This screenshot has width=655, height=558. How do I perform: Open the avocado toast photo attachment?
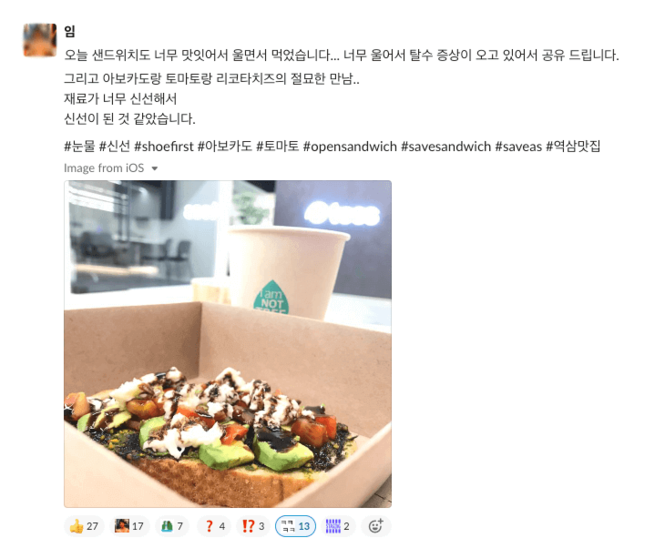(228, 344)
